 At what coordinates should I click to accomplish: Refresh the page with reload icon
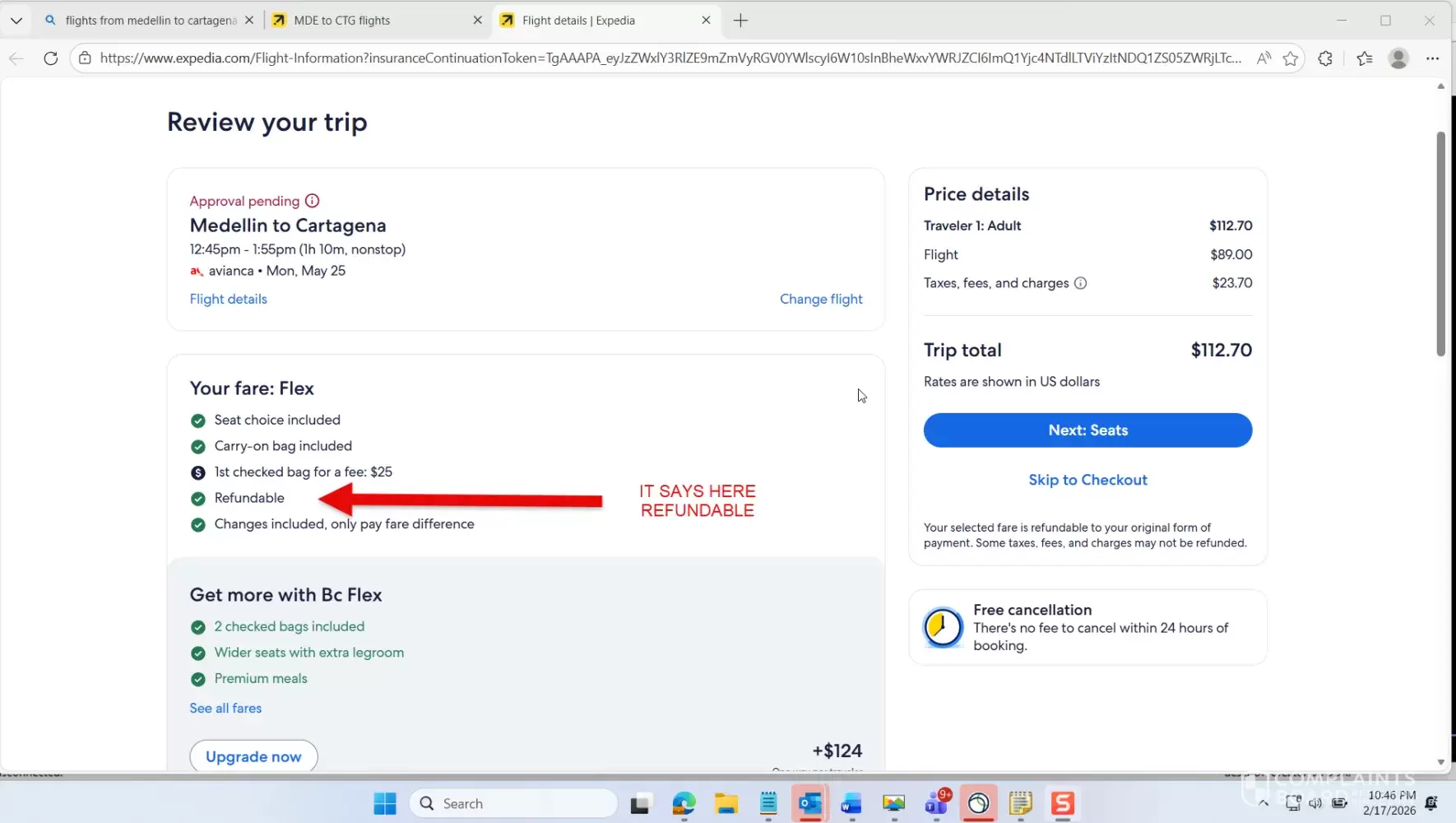click(51, 58)
